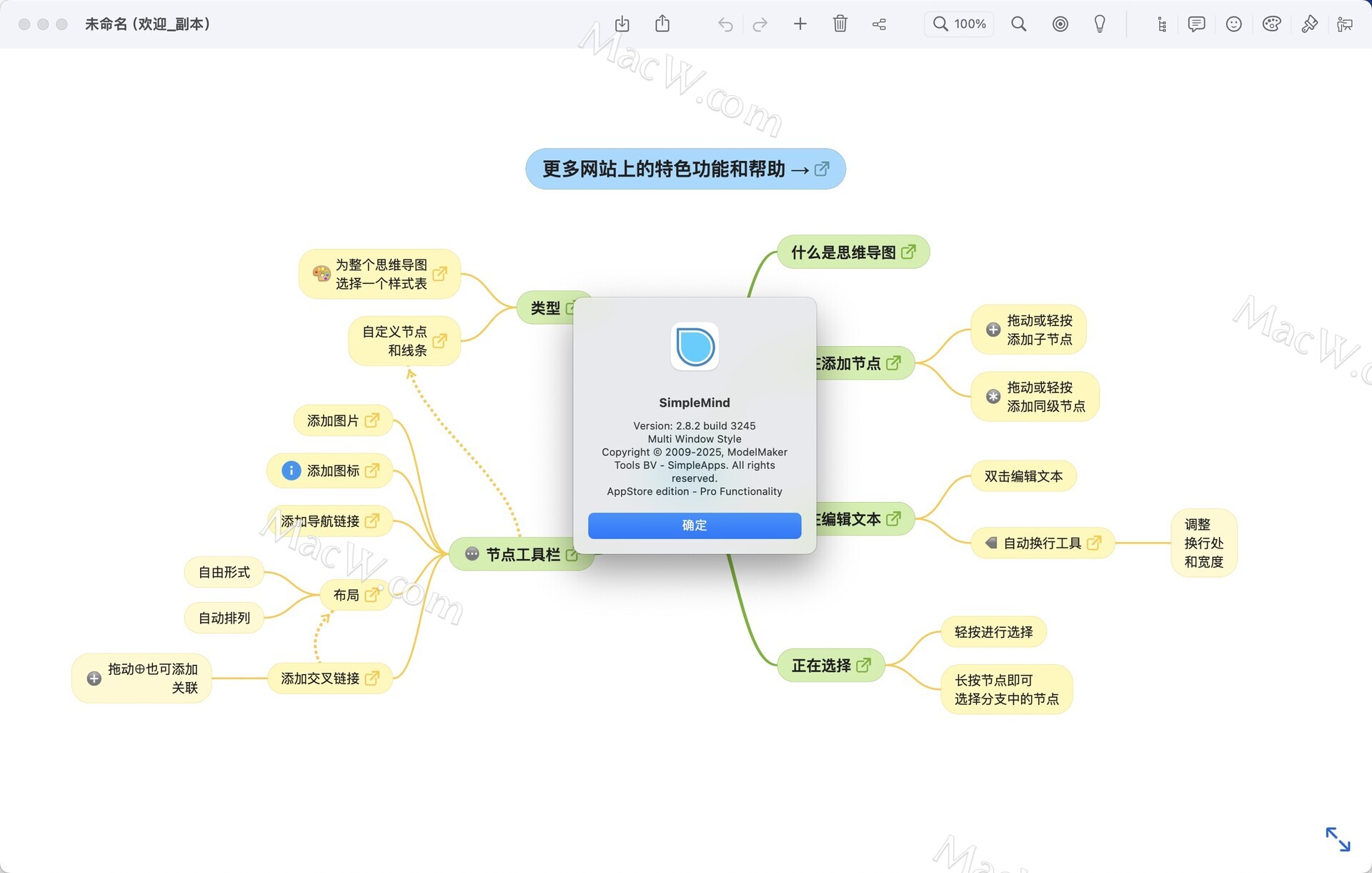Click the pin icon in toolbar
Image resolution: width=1372 pixels, height=873 pixels.
1309,24
